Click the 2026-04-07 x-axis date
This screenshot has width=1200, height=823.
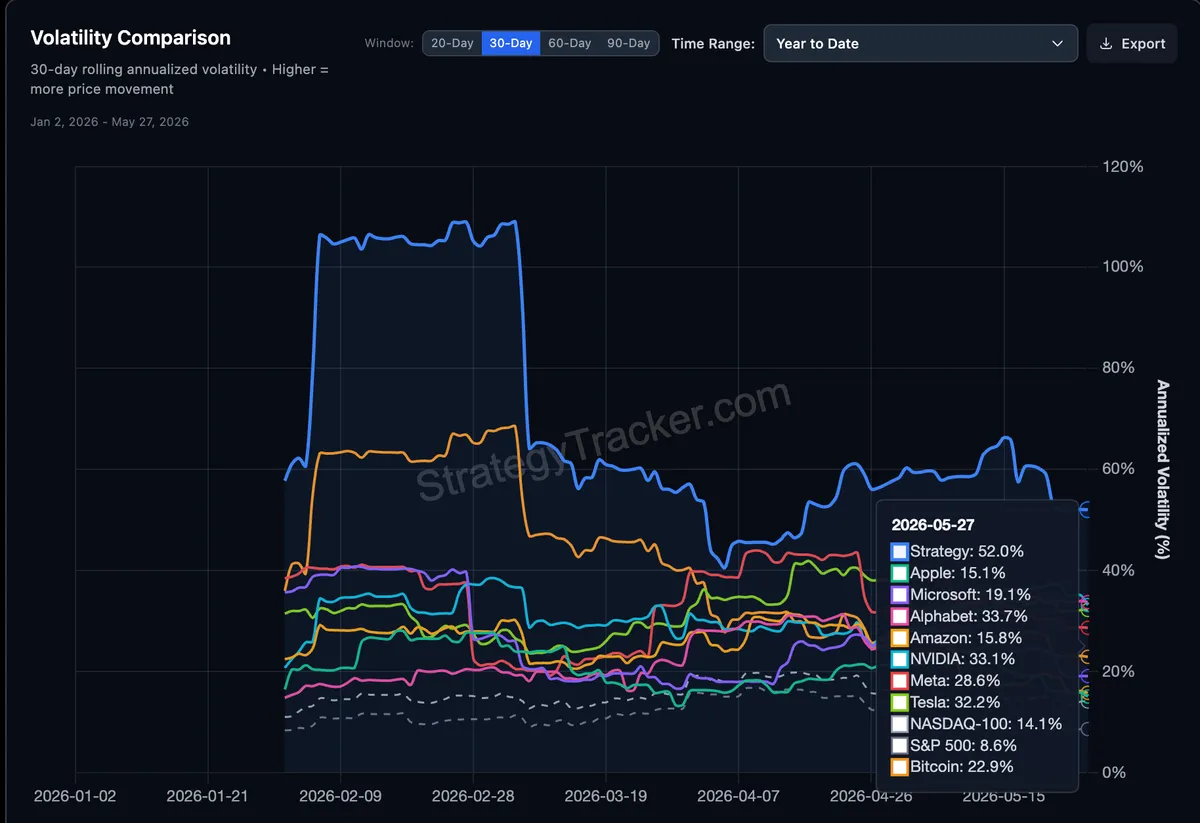[x=738, y=797]
